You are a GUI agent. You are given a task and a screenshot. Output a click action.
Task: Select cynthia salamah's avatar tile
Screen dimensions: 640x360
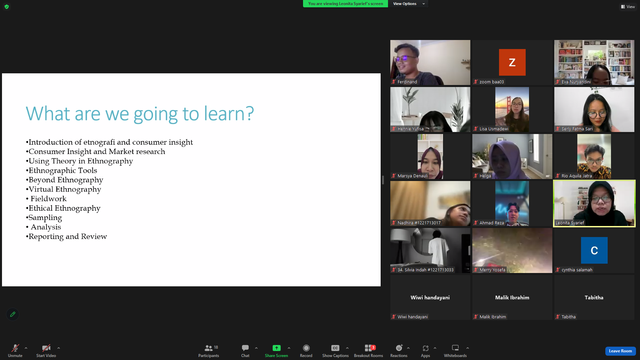pos(594,251)
